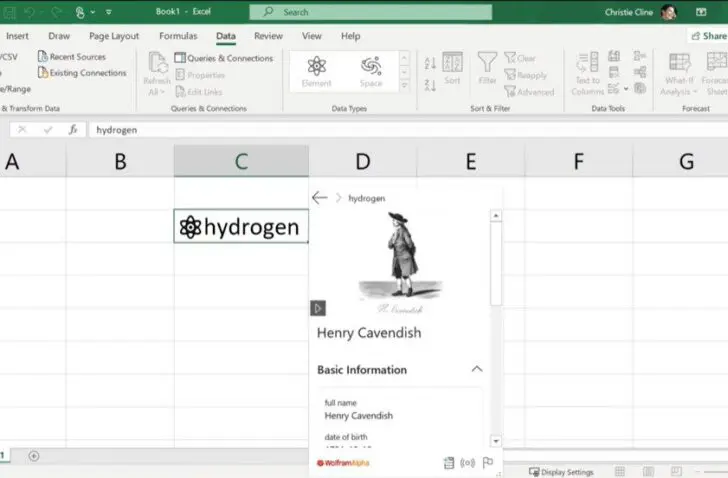Open connection Properties
Image resolution: width=728 pixels, height=478 pixels.
[200, 75]
